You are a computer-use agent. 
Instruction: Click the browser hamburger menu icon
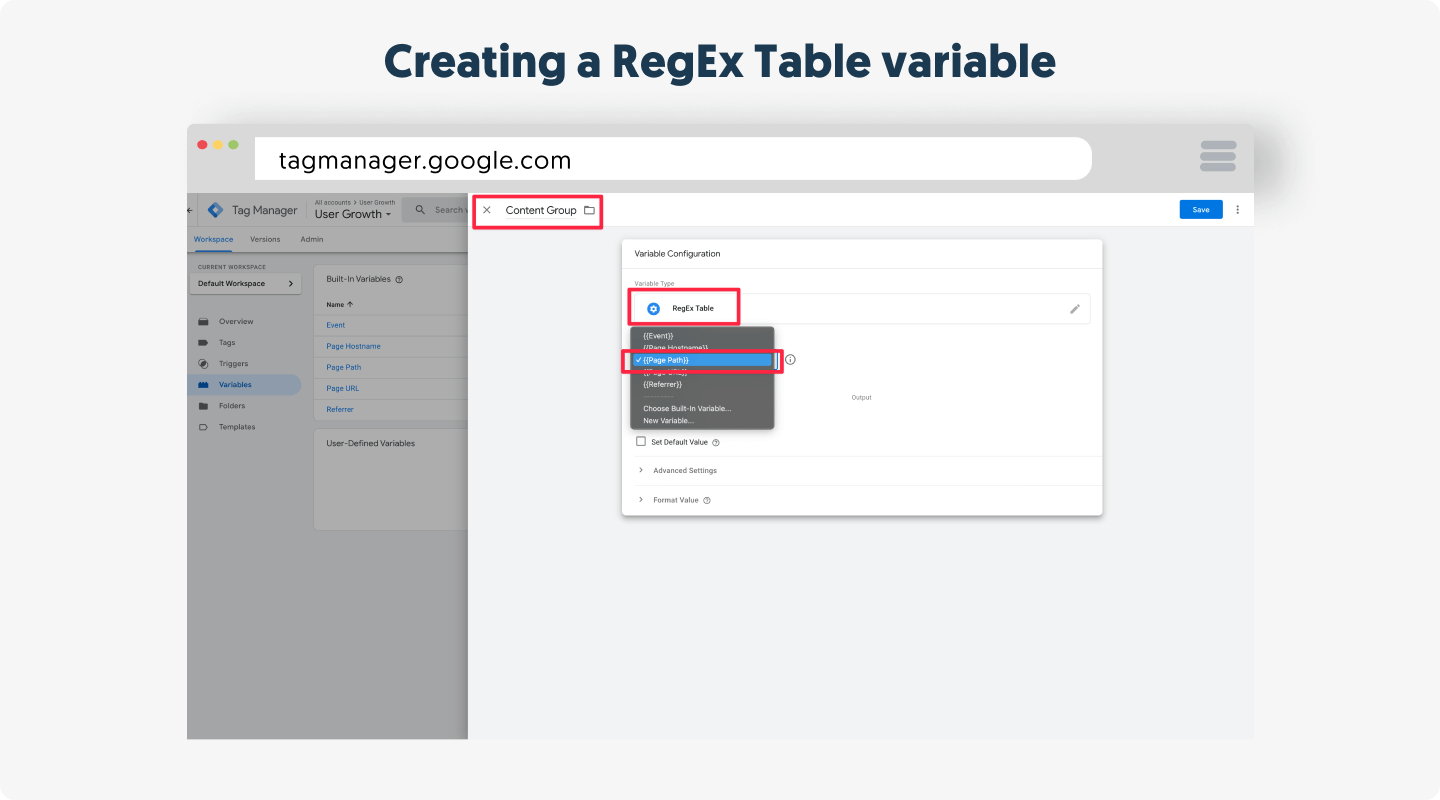pos(1218,156)
